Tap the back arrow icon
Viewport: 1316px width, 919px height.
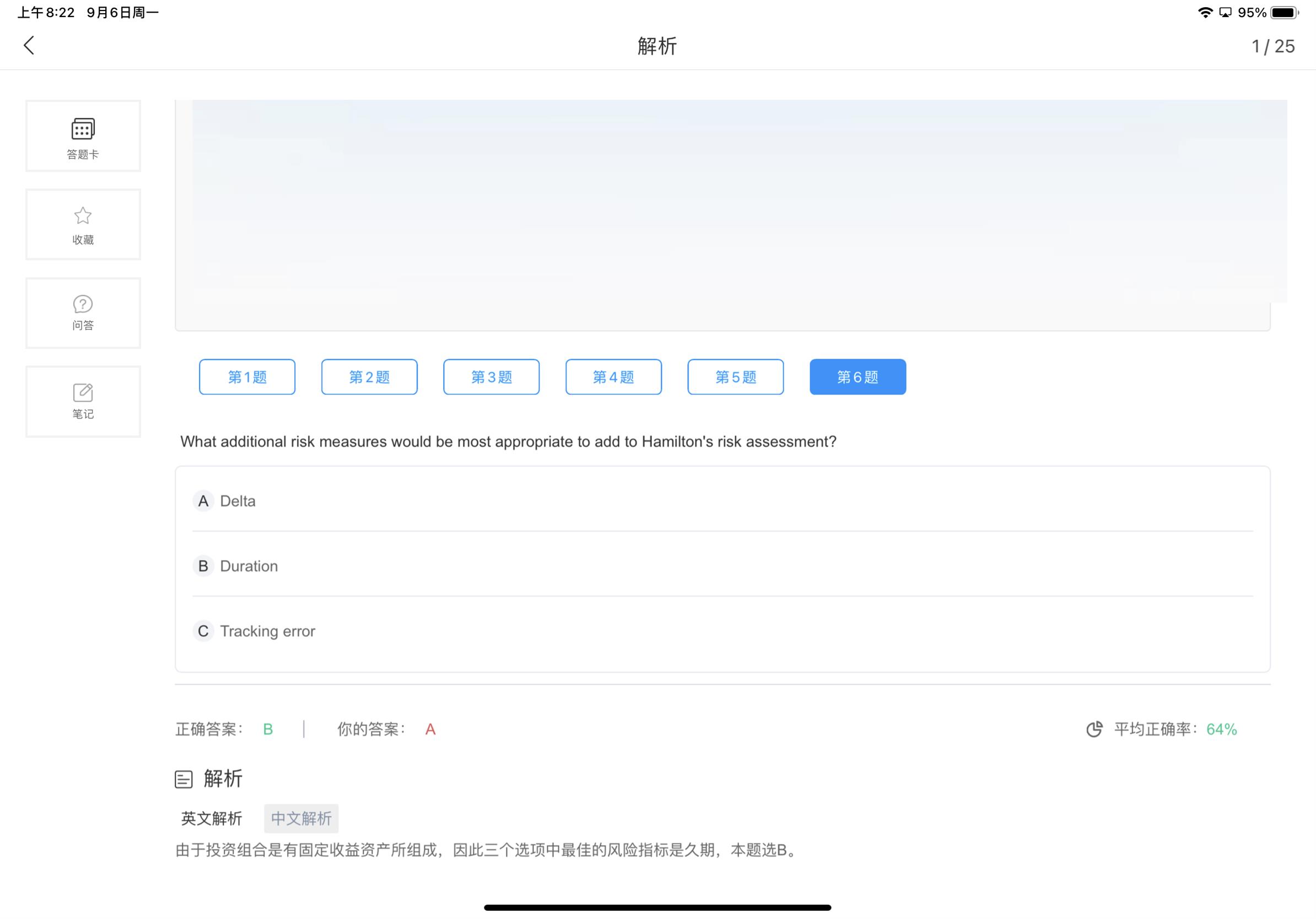pyautogui.click(x=29, y=46)
